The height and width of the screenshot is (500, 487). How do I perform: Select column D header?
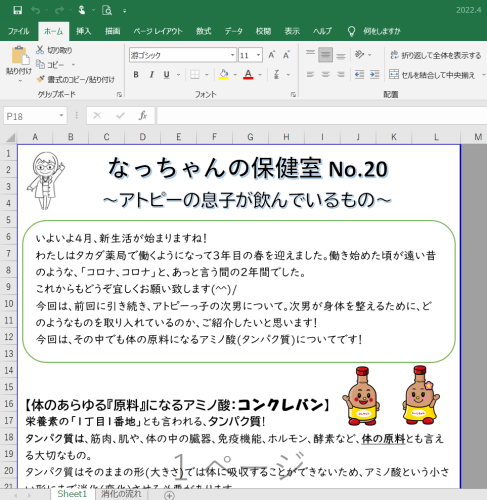click(x=142, y=137)
